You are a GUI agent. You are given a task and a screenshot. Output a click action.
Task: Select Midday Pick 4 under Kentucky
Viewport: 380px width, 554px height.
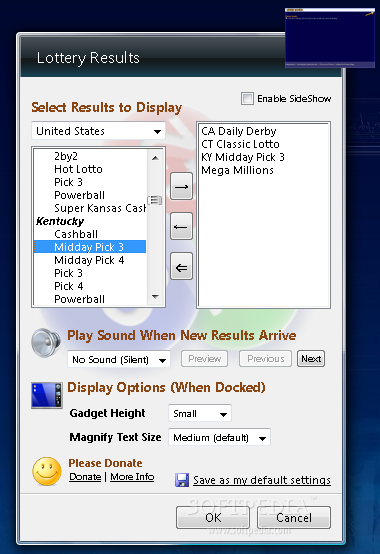pos(89,260)
